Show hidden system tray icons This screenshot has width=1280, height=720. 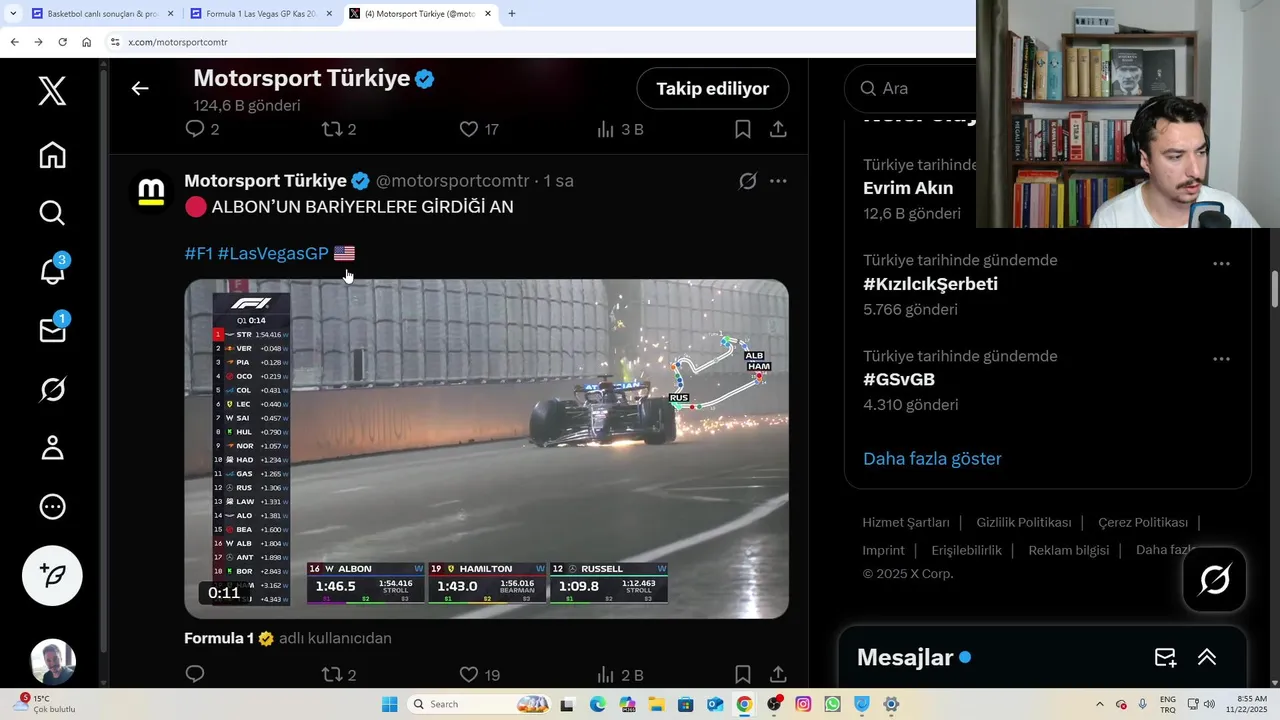1100,704
